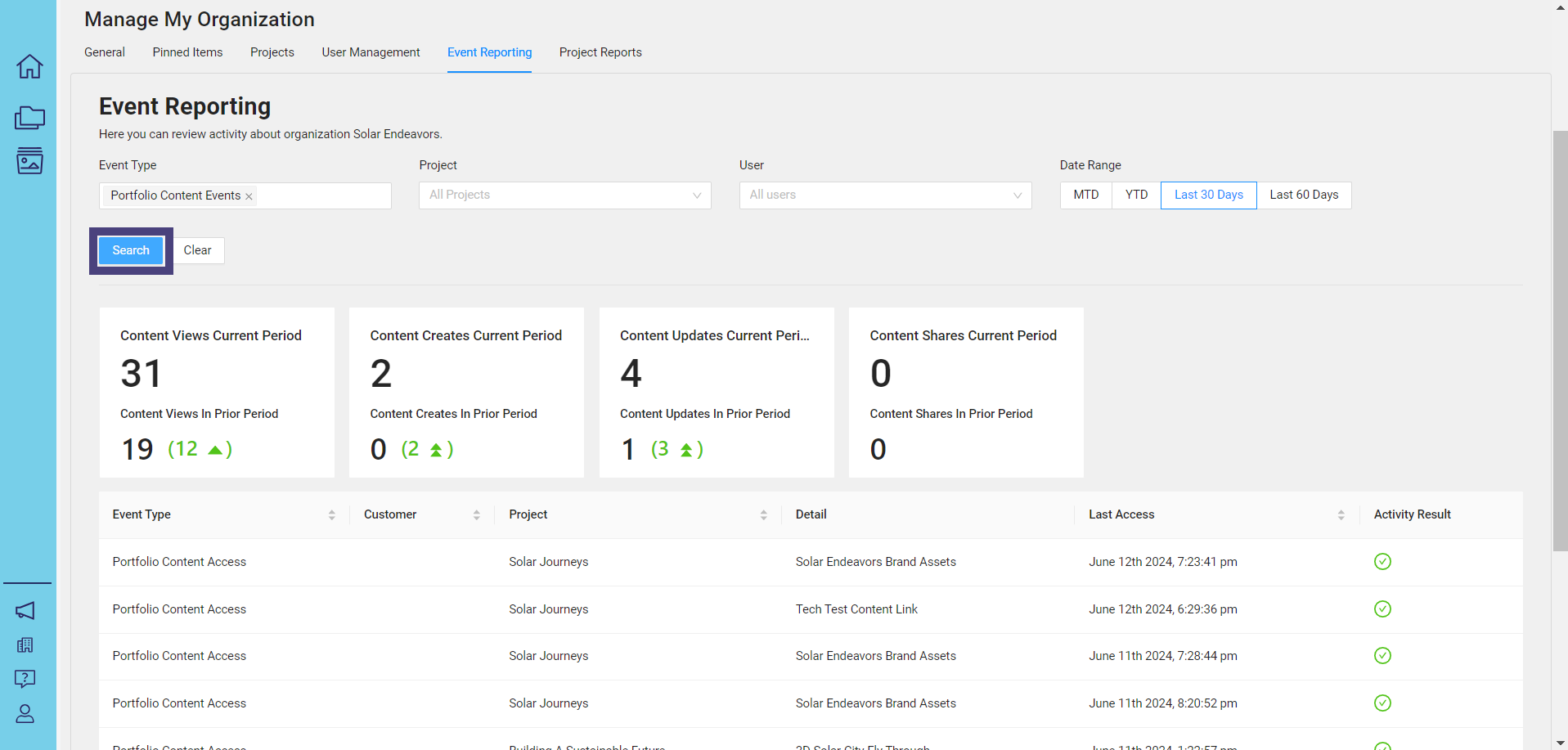Image resolution: width=1568 pixels, height=750 pixels.
Task: Click the Content Updates Current Period card
Action: [717, 393]
